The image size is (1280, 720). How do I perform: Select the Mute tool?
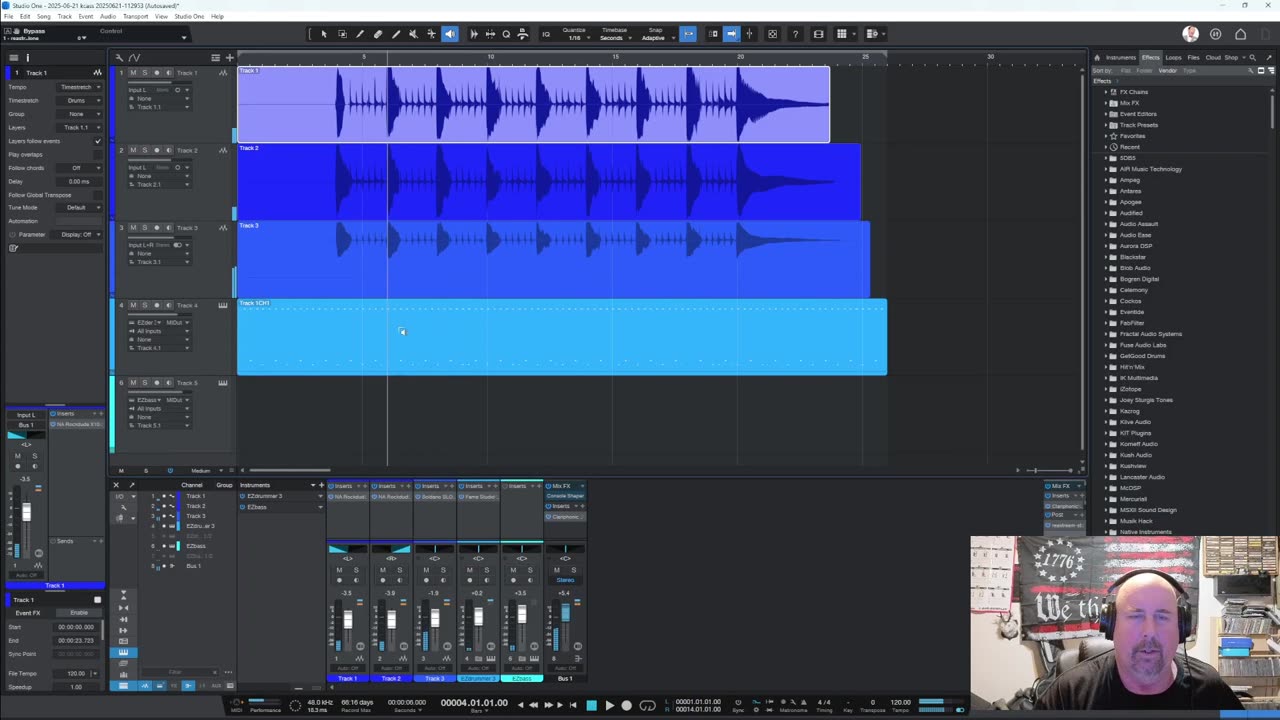click(414, 34)
